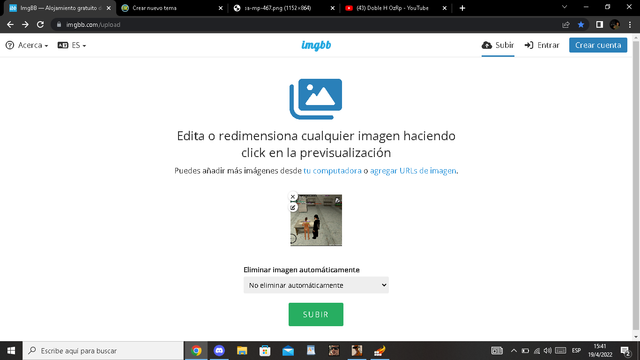
Task: View site info via the lock icon
Action: 59,24
